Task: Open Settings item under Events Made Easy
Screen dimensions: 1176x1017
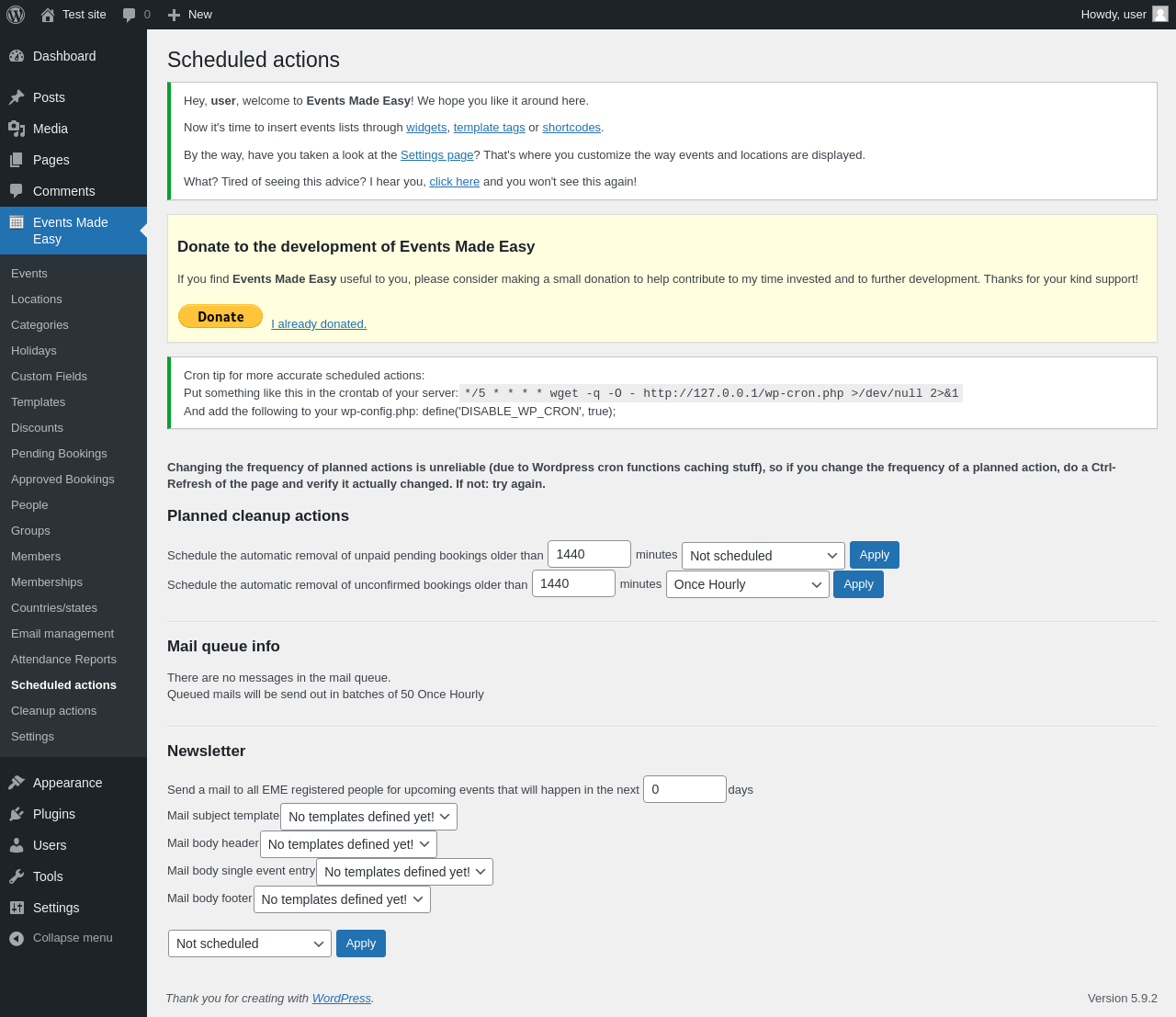Action: (x=32, y=737)
